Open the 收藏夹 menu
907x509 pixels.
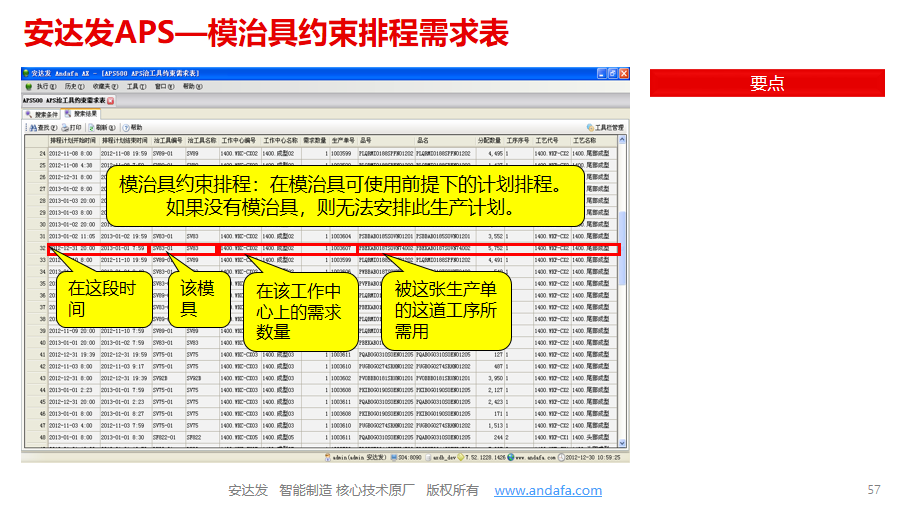[105, 87]
